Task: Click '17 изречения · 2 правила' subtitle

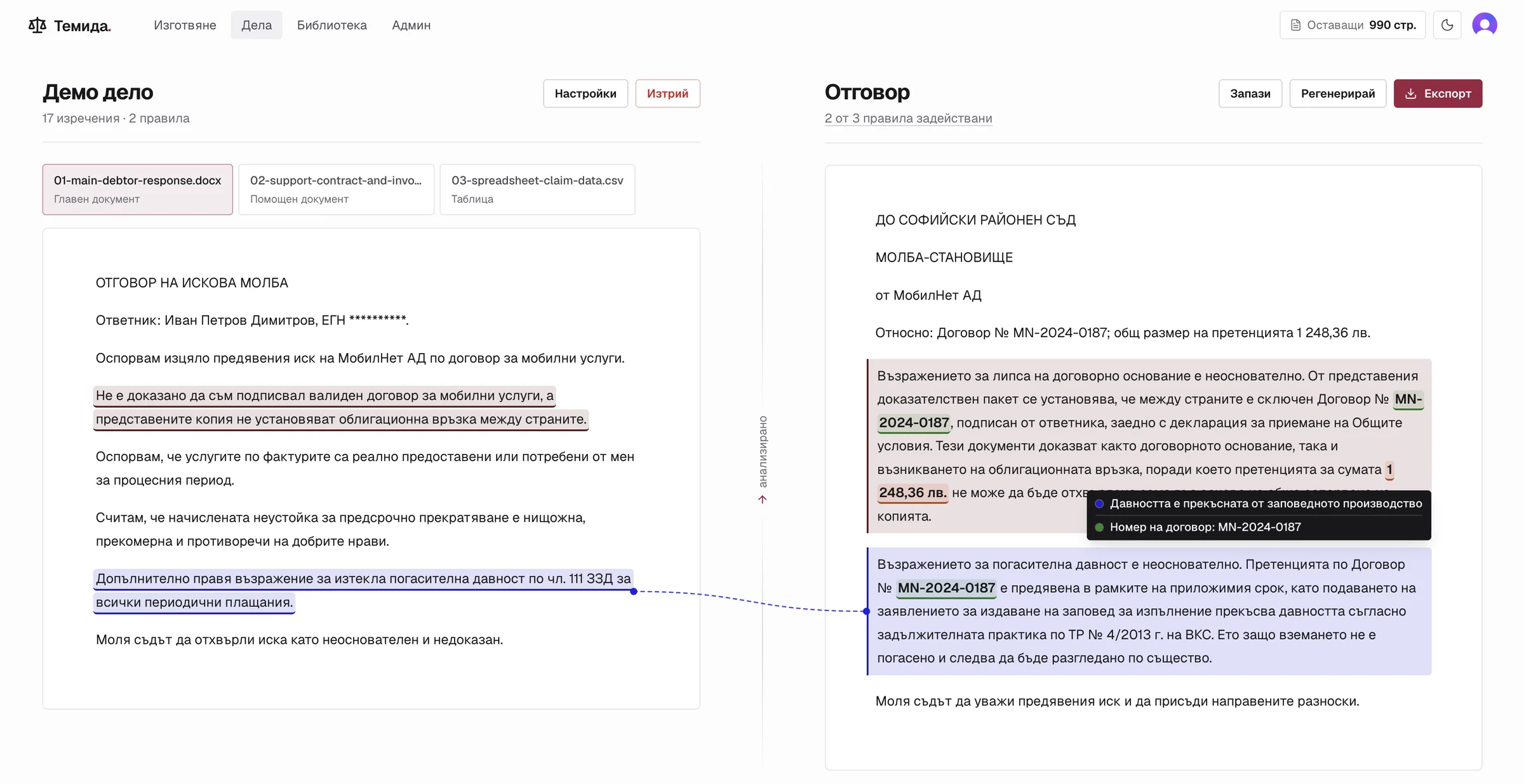Action: 116,118
